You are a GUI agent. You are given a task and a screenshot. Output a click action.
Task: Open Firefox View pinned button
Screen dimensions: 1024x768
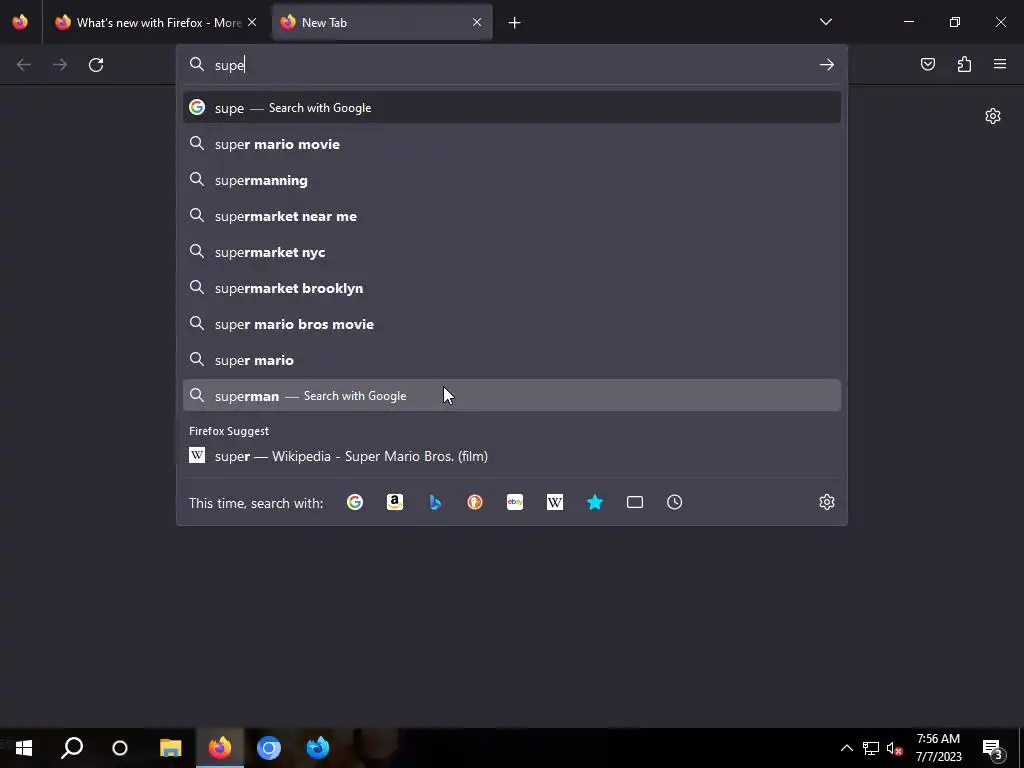[20, 22]
